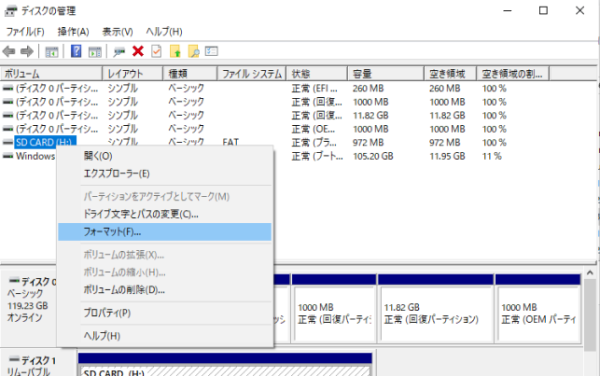Click the SD CARD (H:) volume drive icon
Viewport: 600px width, 377px height.
8,142
